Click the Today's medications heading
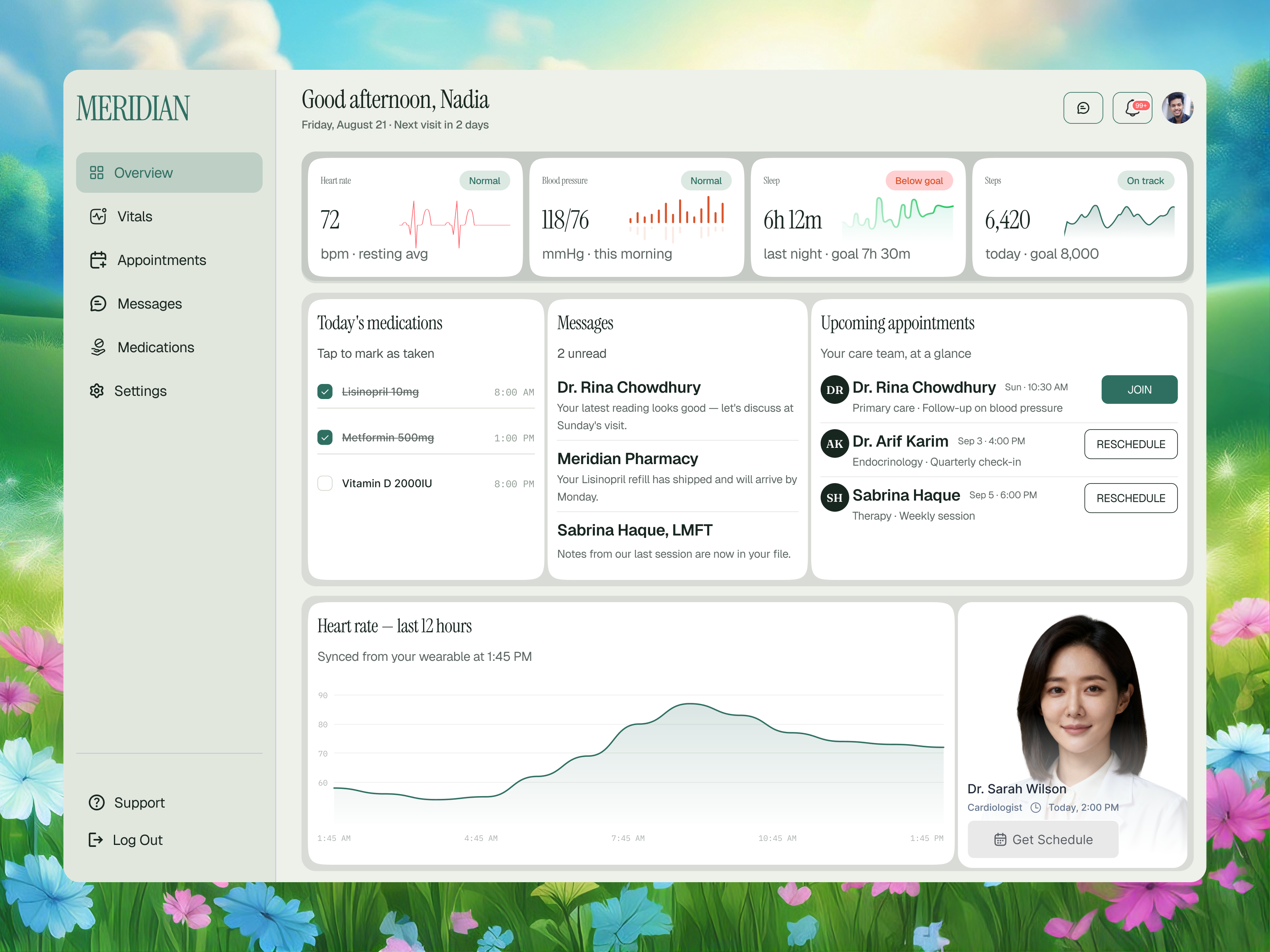Viewport: 1270px width, 952px height. coord(379,323)
